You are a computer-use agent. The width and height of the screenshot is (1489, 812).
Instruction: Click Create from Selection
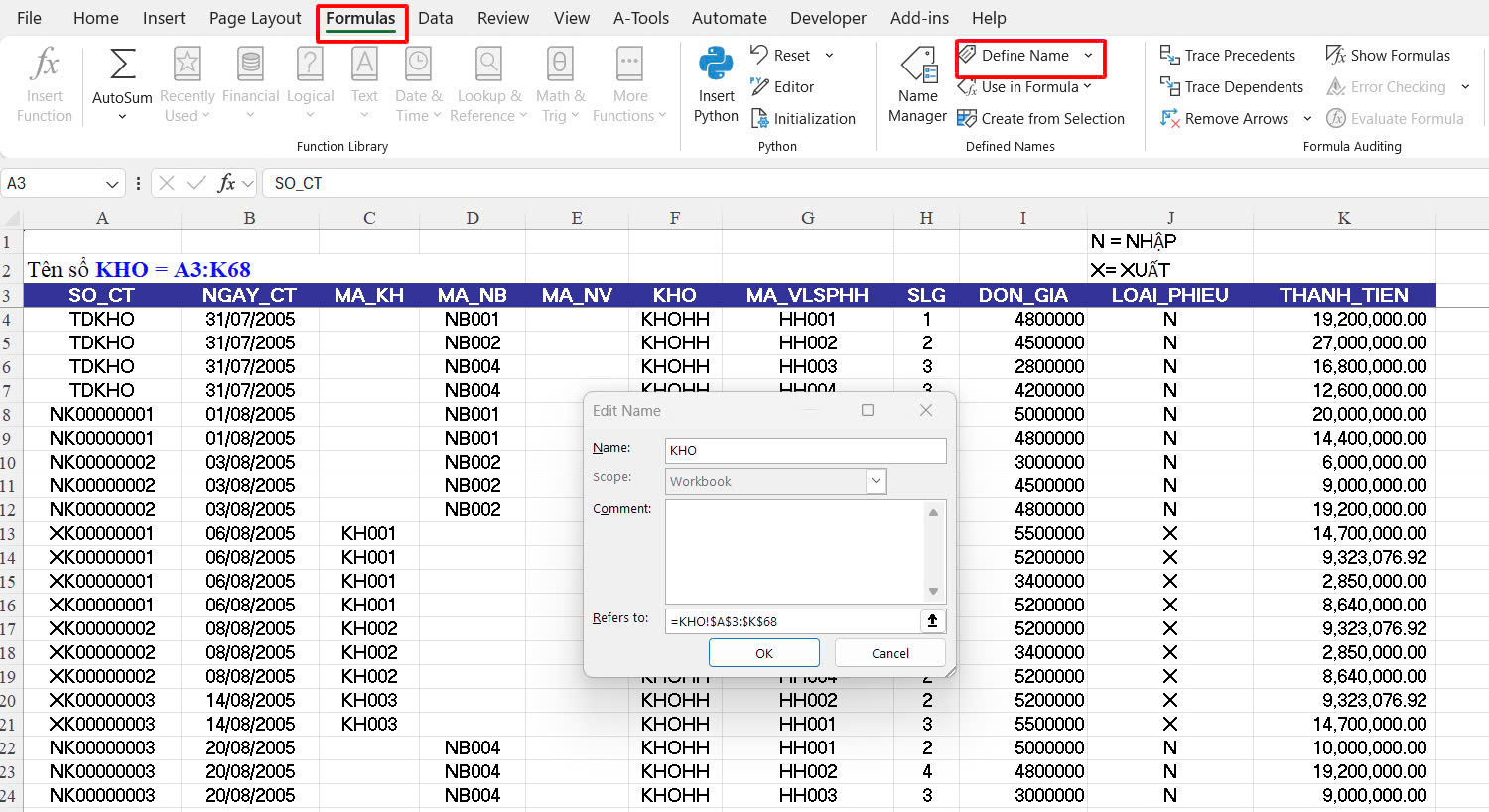[x=1040, y=118]
